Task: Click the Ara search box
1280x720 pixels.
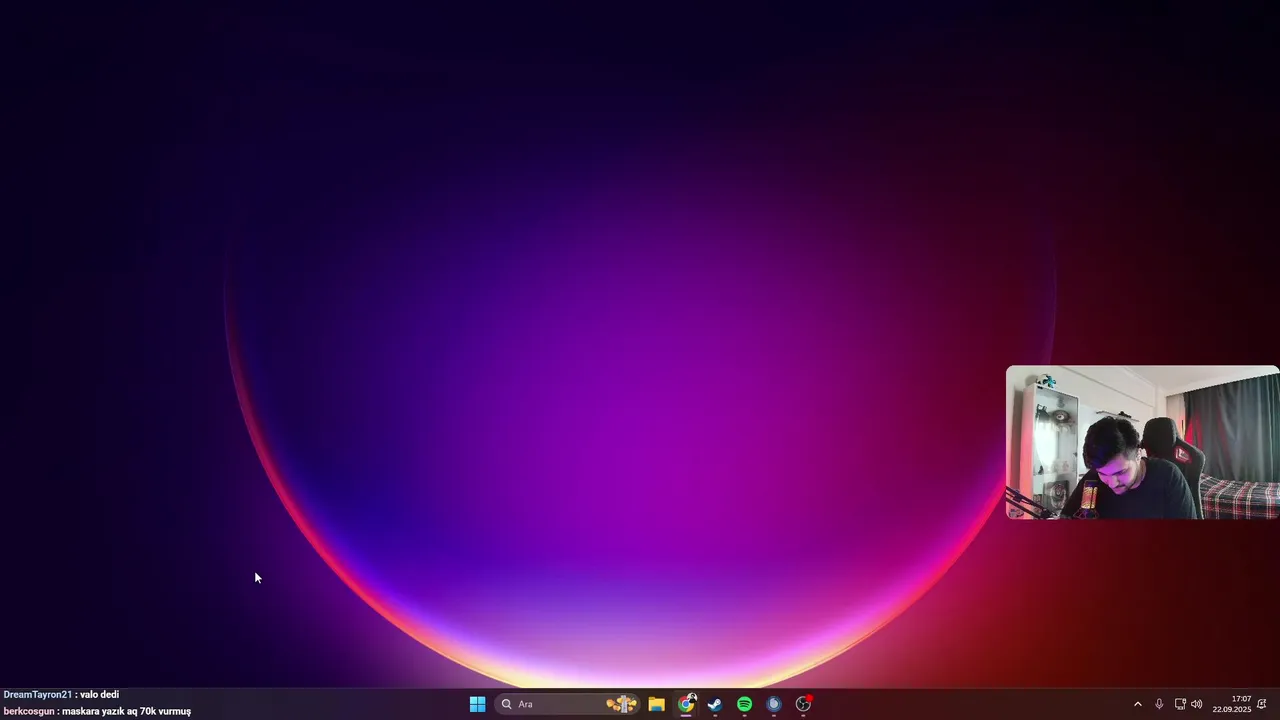Action: (567, 704)
